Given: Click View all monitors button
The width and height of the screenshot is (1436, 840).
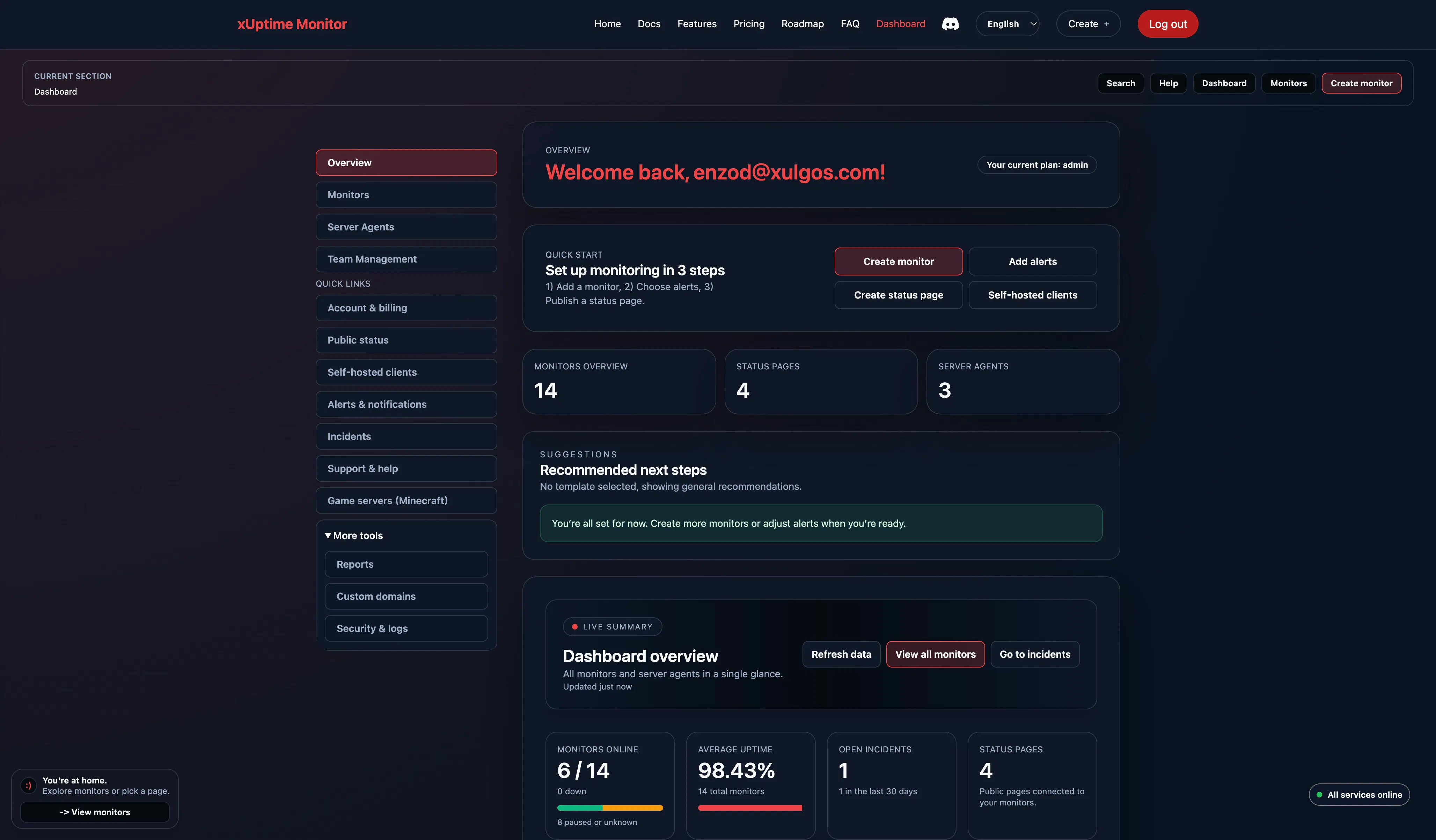Looking at the screenshot, I should tap(935, 654).
